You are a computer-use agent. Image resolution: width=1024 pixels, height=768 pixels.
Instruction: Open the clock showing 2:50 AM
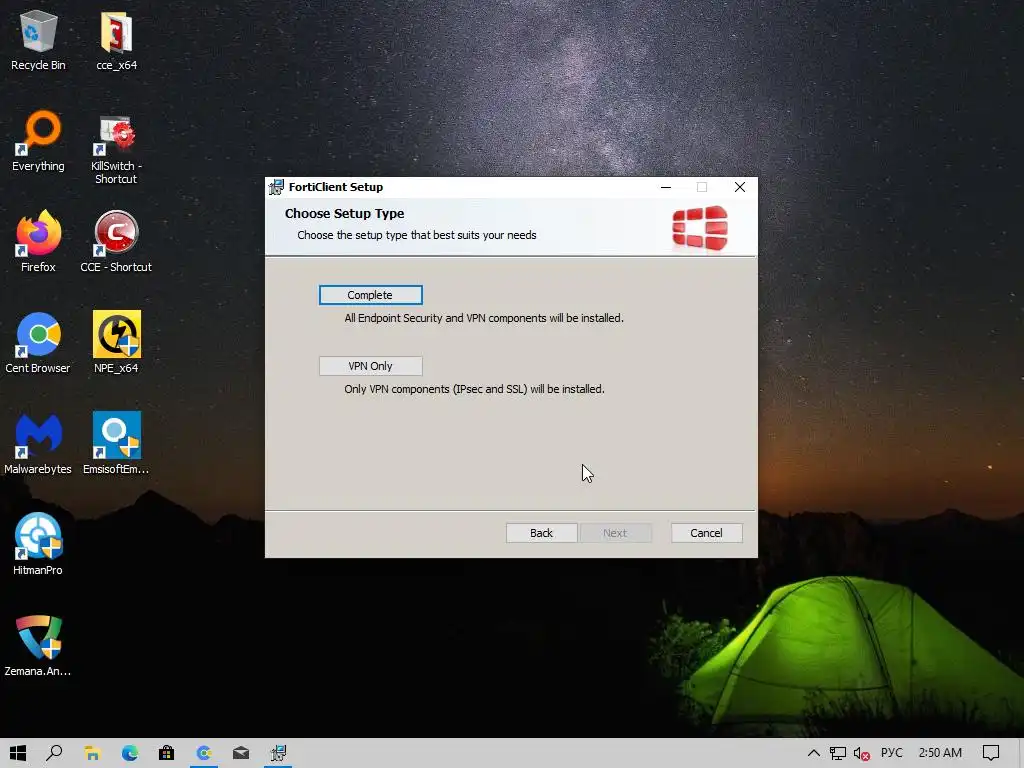point(940,753)
